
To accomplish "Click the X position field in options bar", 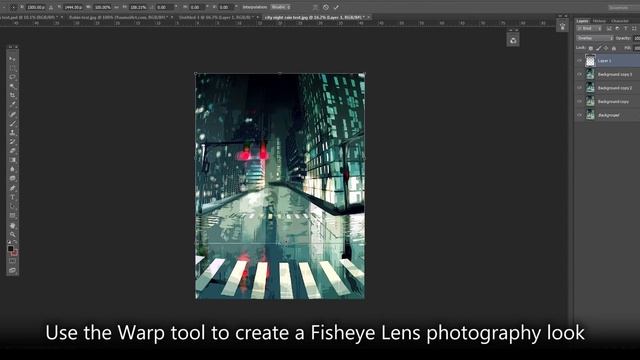I will pos(36,7).
